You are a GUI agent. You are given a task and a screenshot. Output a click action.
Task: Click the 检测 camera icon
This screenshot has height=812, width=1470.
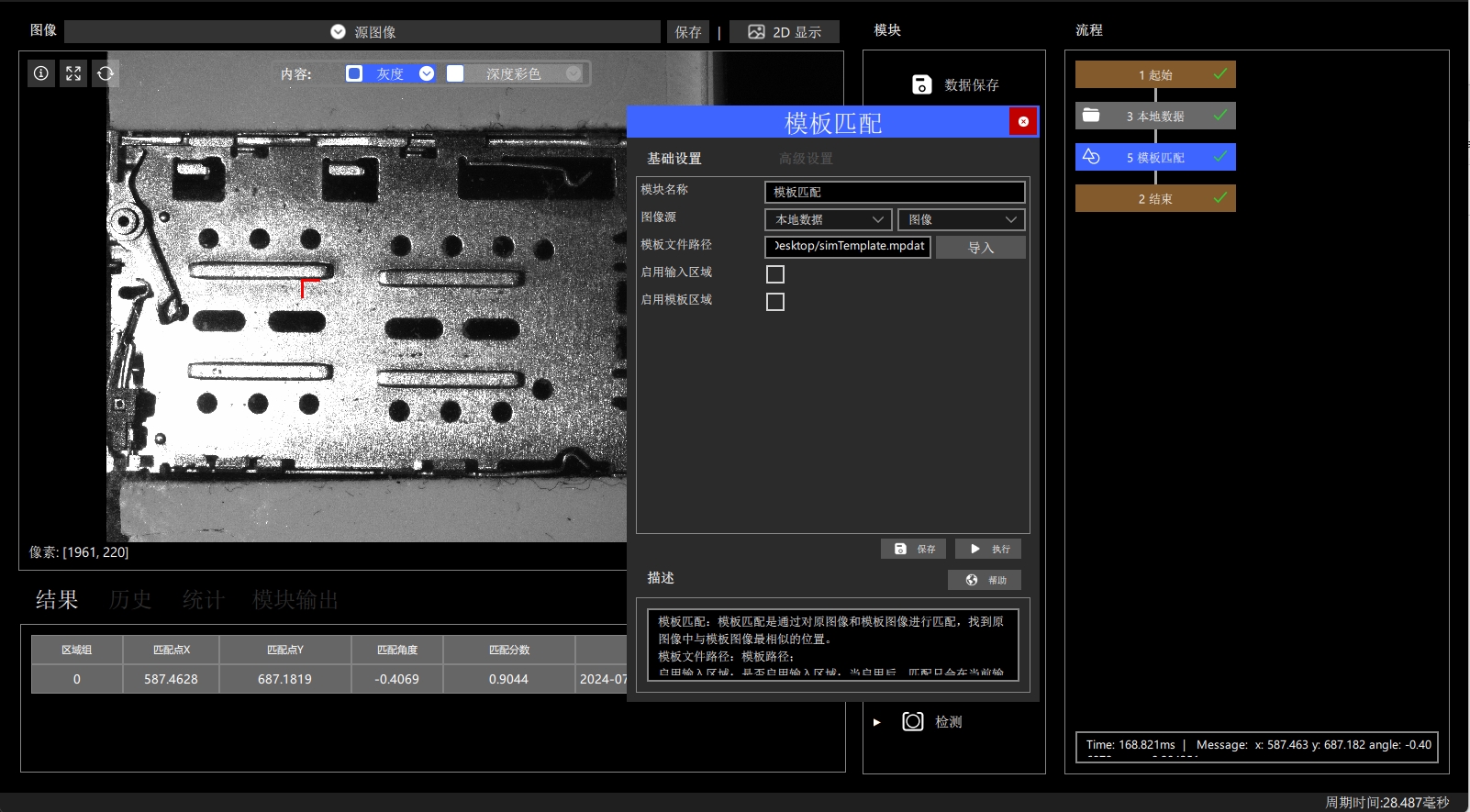[x=913, y=721]
